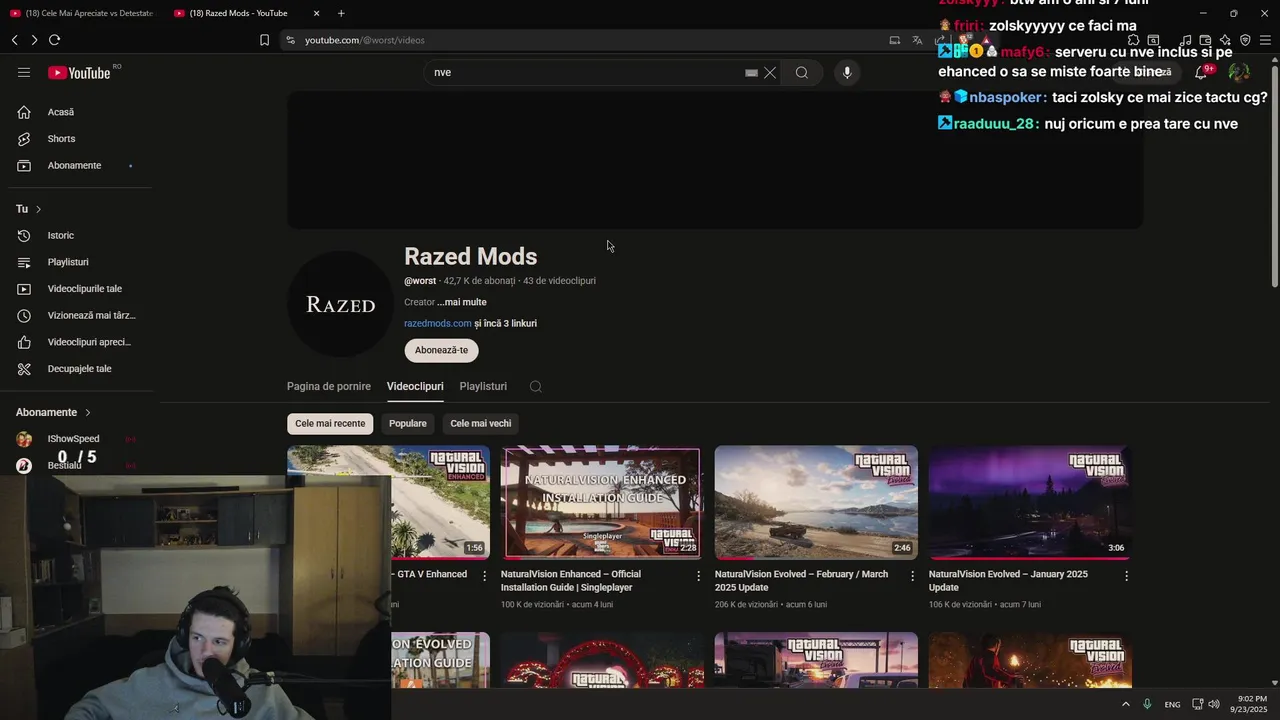Click the YouTube logo

click(79, 73)
